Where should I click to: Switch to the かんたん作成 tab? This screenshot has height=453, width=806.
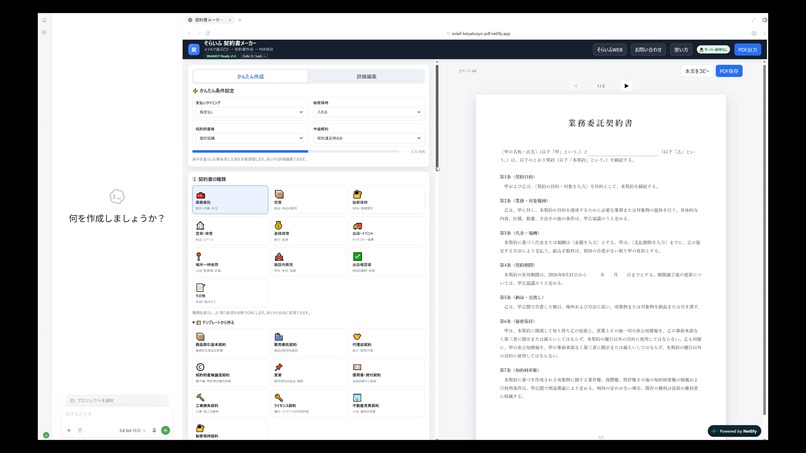pos(250,76)
